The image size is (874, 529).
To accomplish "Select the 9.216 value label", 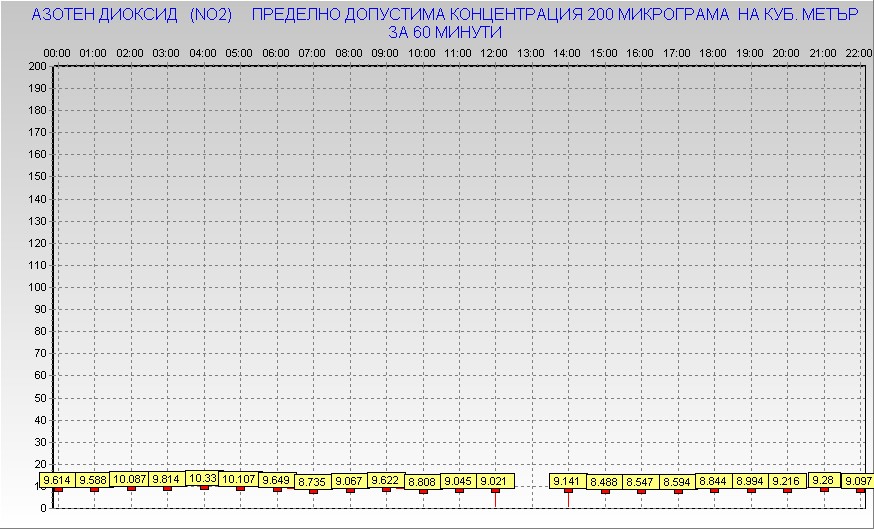I will tap(787, 481).
